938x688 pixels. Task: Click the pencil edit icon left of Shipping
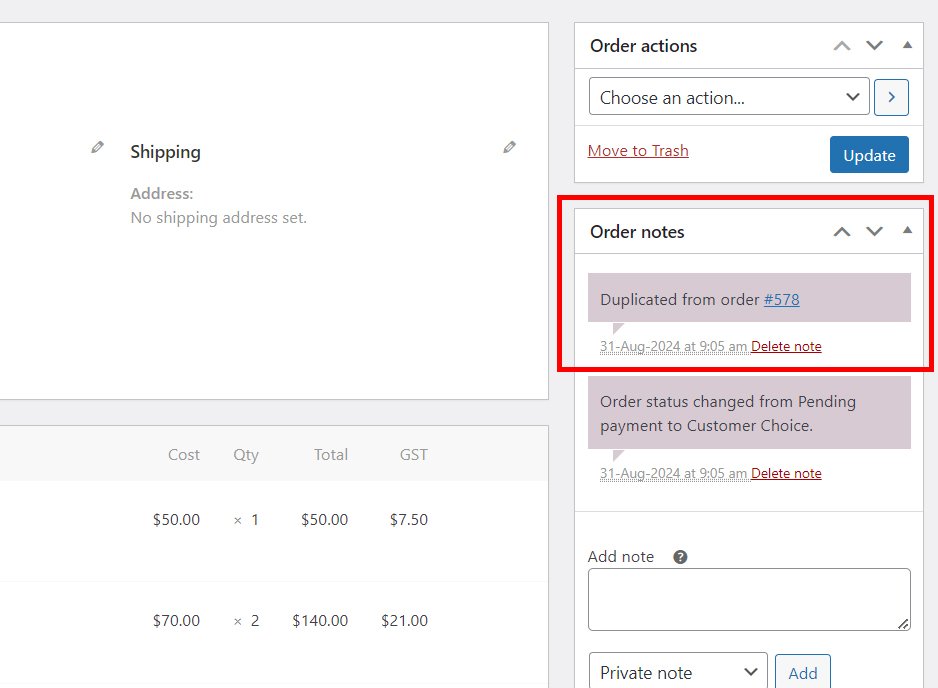coord(98,147)
